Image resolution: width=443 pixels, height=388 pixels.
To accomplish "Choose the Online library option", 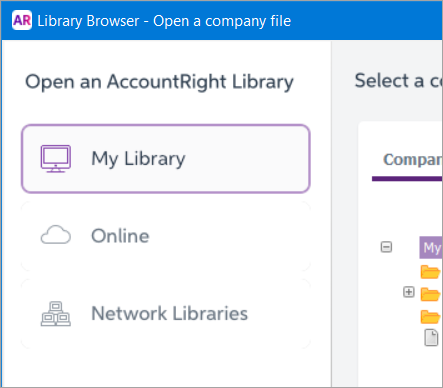I will pos(166,236).
